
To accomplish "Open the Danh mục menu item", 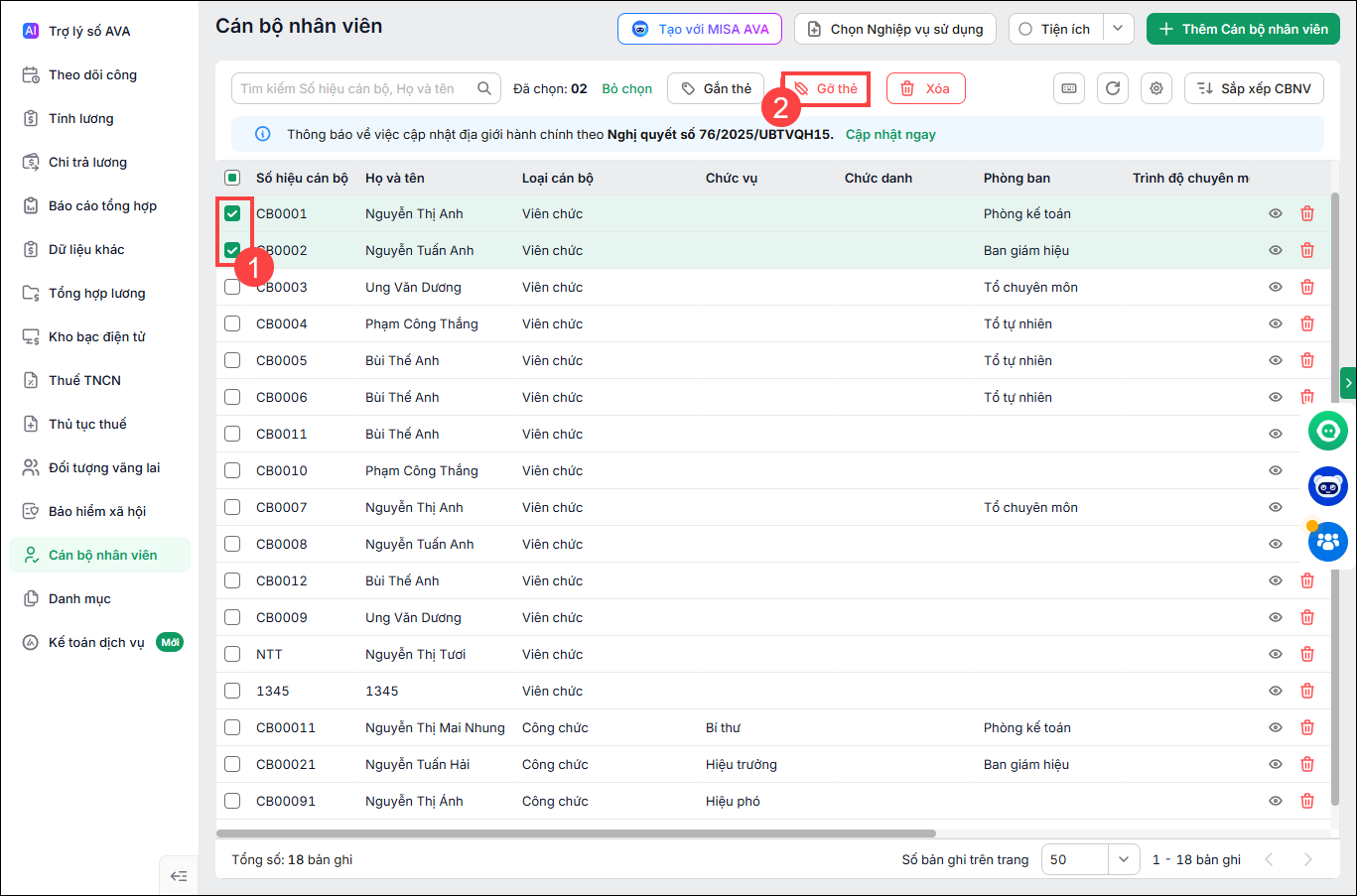I will 99,598.
